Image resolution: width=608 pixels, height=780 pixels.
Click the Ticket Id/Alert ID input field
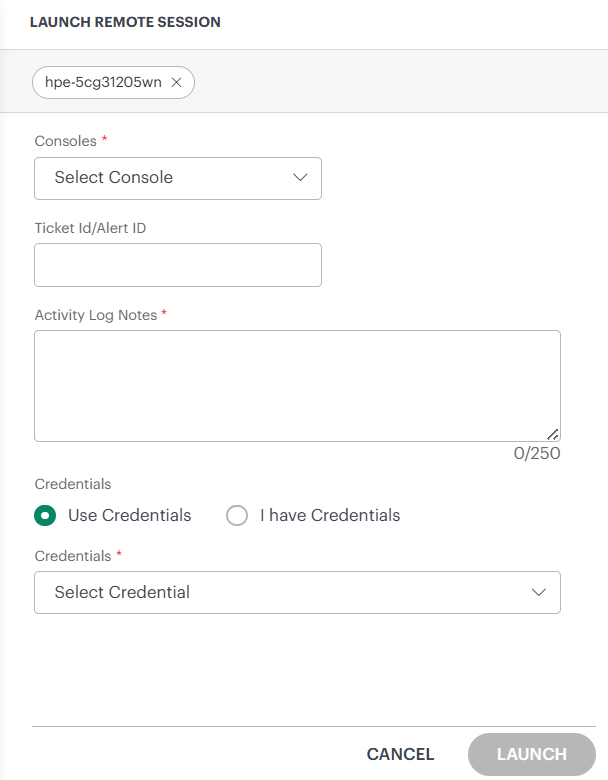tap(178, 265)
